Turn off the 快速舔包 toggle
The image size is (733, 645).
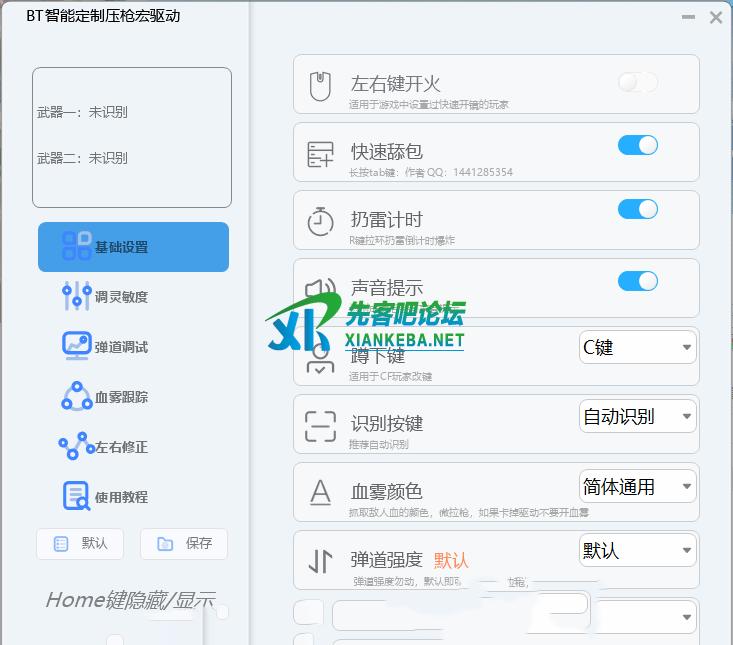[637, 146]
